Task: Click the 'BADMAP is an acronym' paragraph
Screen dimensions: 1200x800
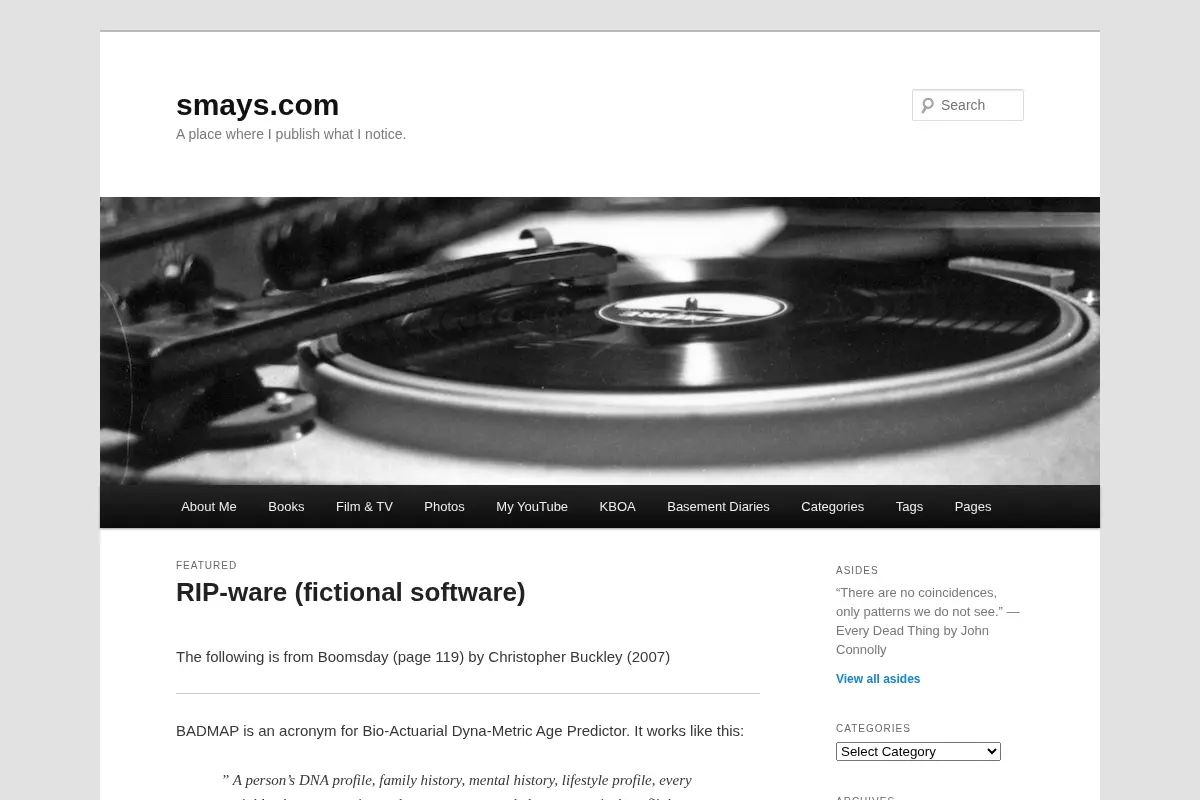Action: coord(460,731)
